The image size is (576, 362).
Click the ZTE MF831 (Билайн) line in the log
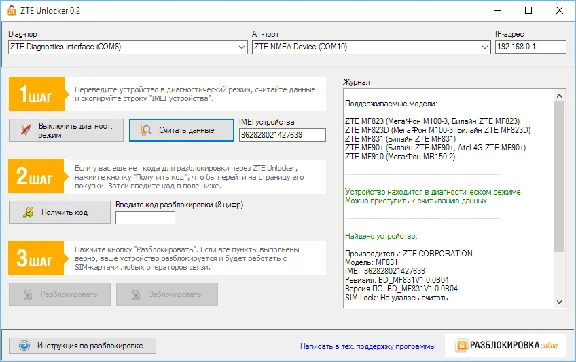pyautogui.click(x=400, y=139)
